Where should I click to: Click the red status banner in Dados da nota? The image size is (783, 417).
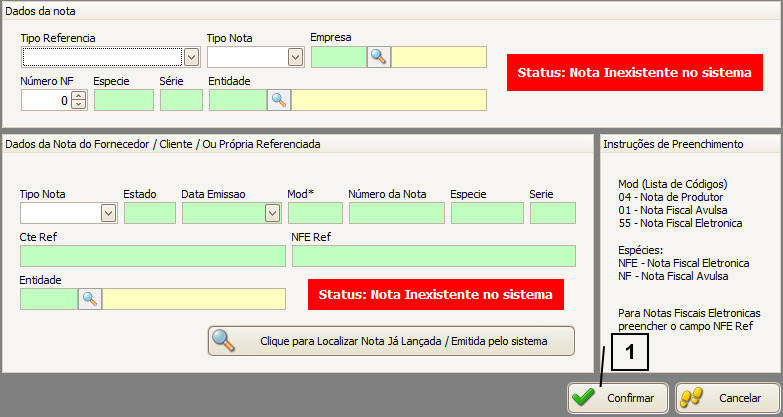[x=635, y=72]
